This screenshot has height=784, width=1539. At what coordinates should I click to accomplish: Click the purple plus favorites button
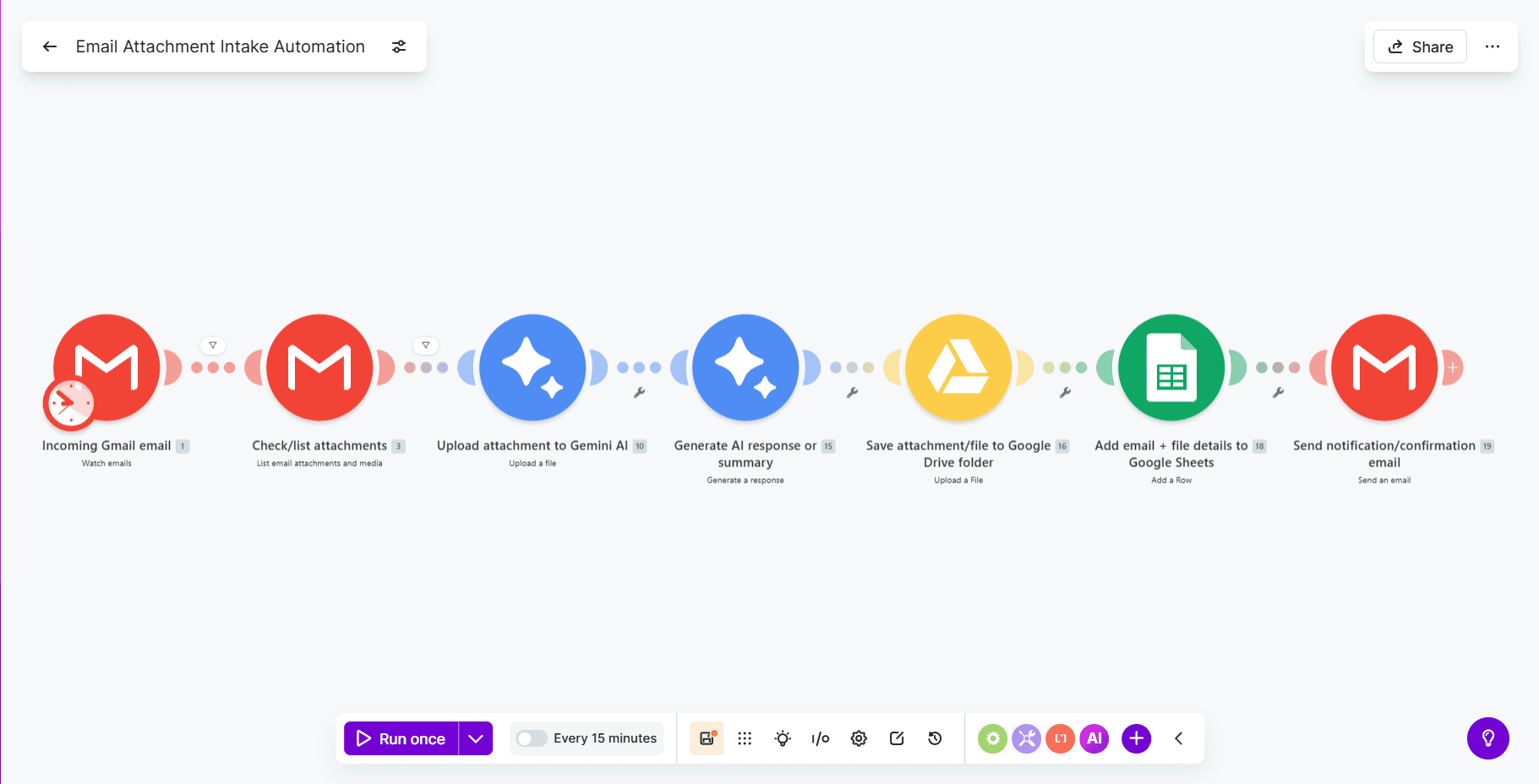point(1137,738)
